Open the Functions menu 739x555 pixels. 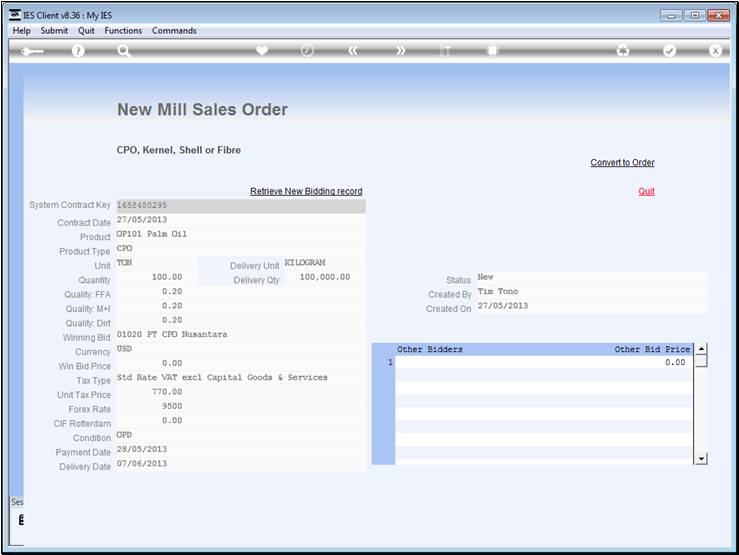(x=123, y=31)
